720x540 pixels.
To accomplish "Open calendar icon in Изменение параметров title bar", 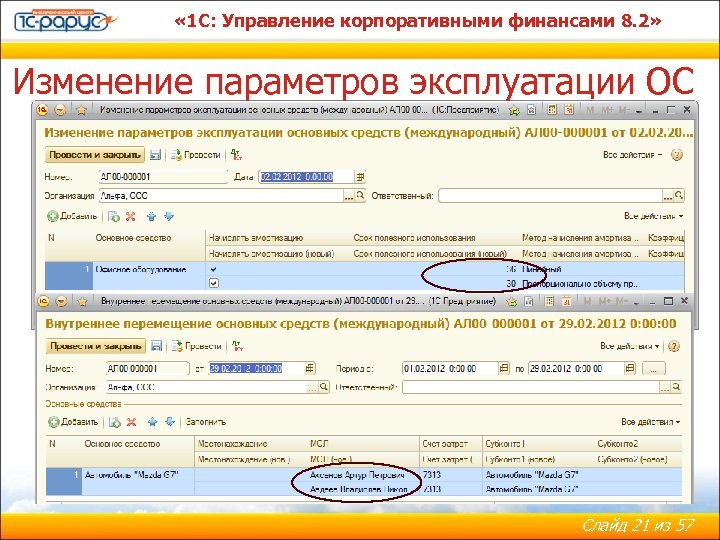I will (x=569, y=110).
